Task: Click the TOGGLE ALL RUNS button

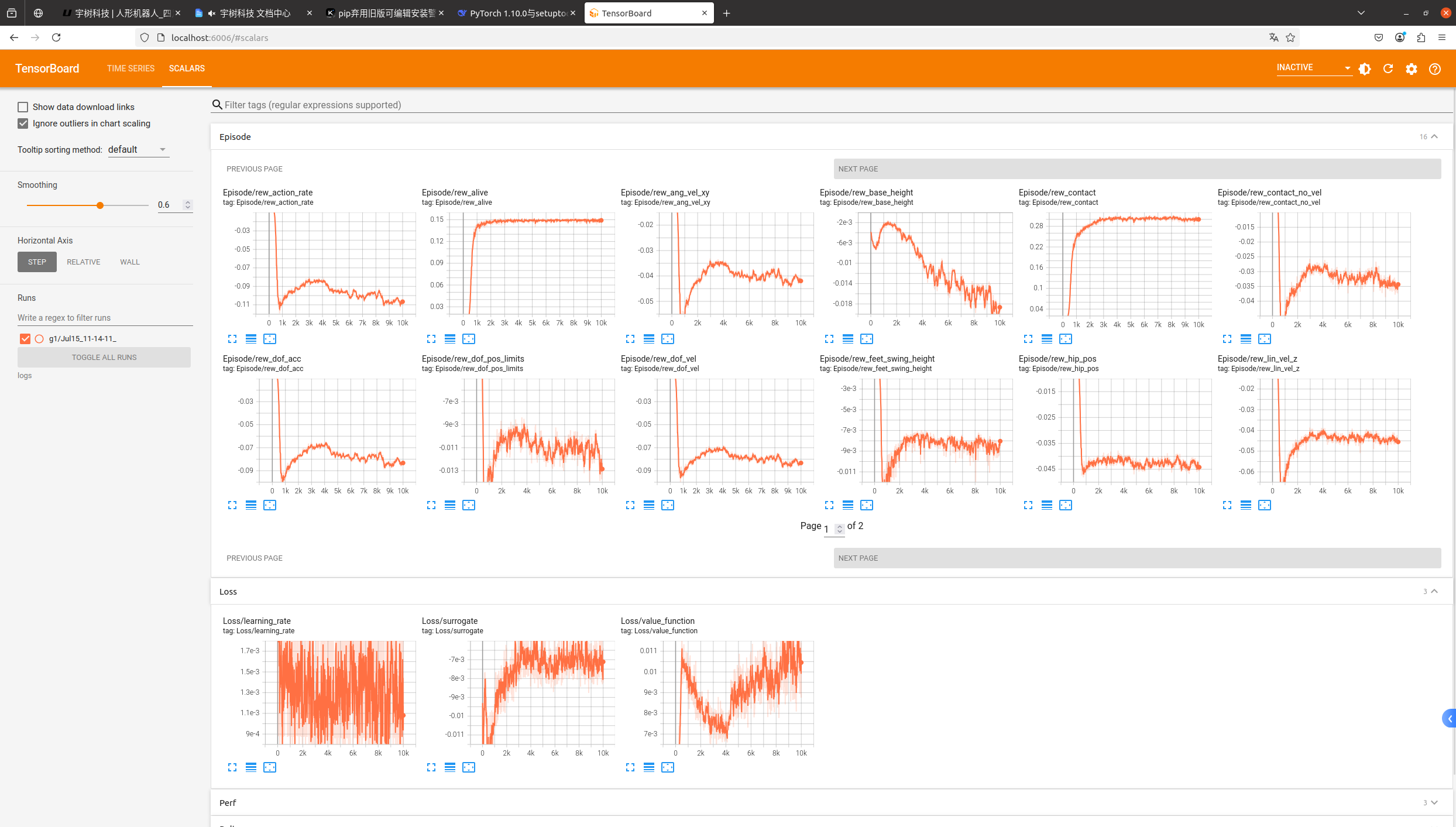Action: (104, 357)
